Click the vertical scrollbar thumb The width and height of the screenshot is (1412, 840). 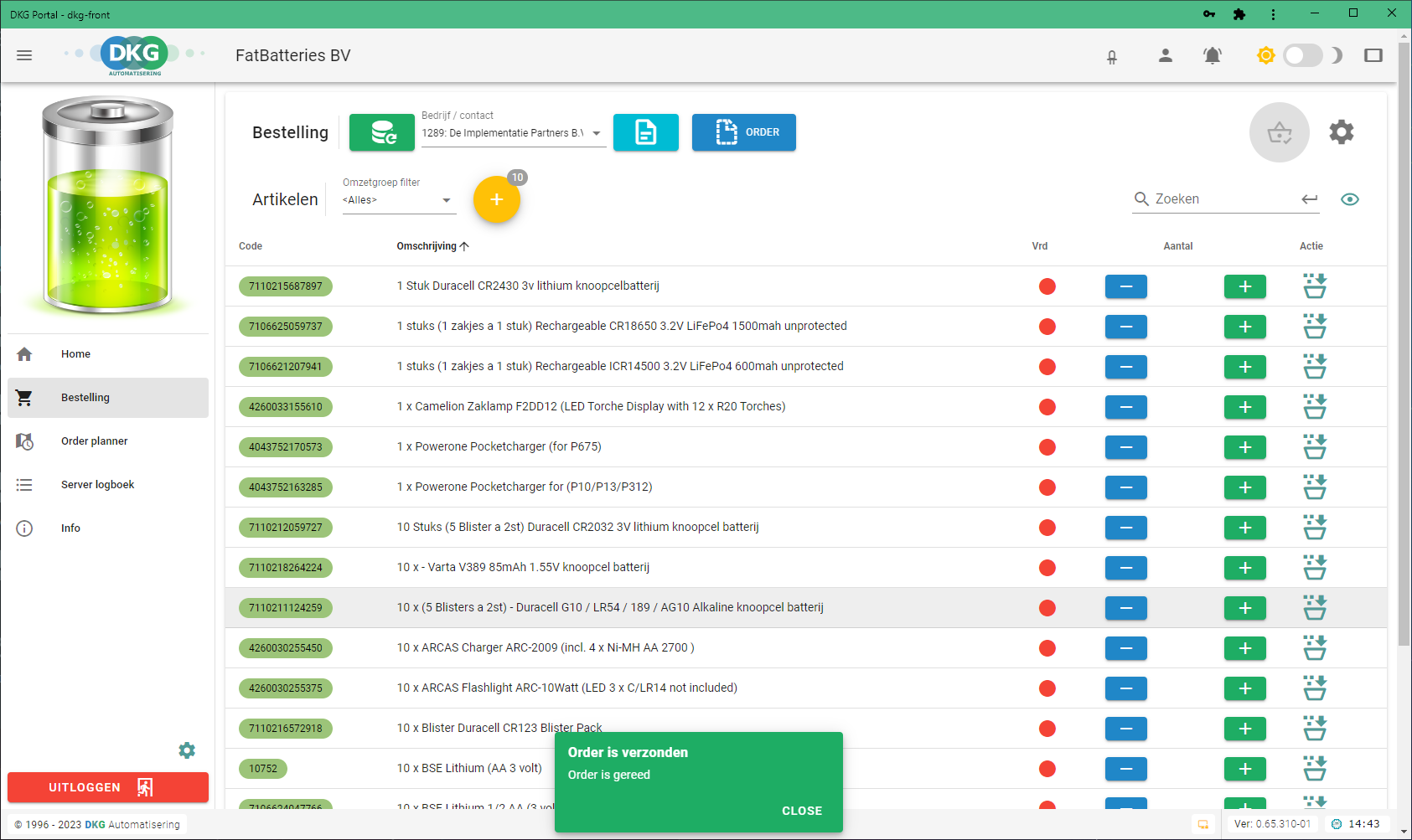point(1404,343)
